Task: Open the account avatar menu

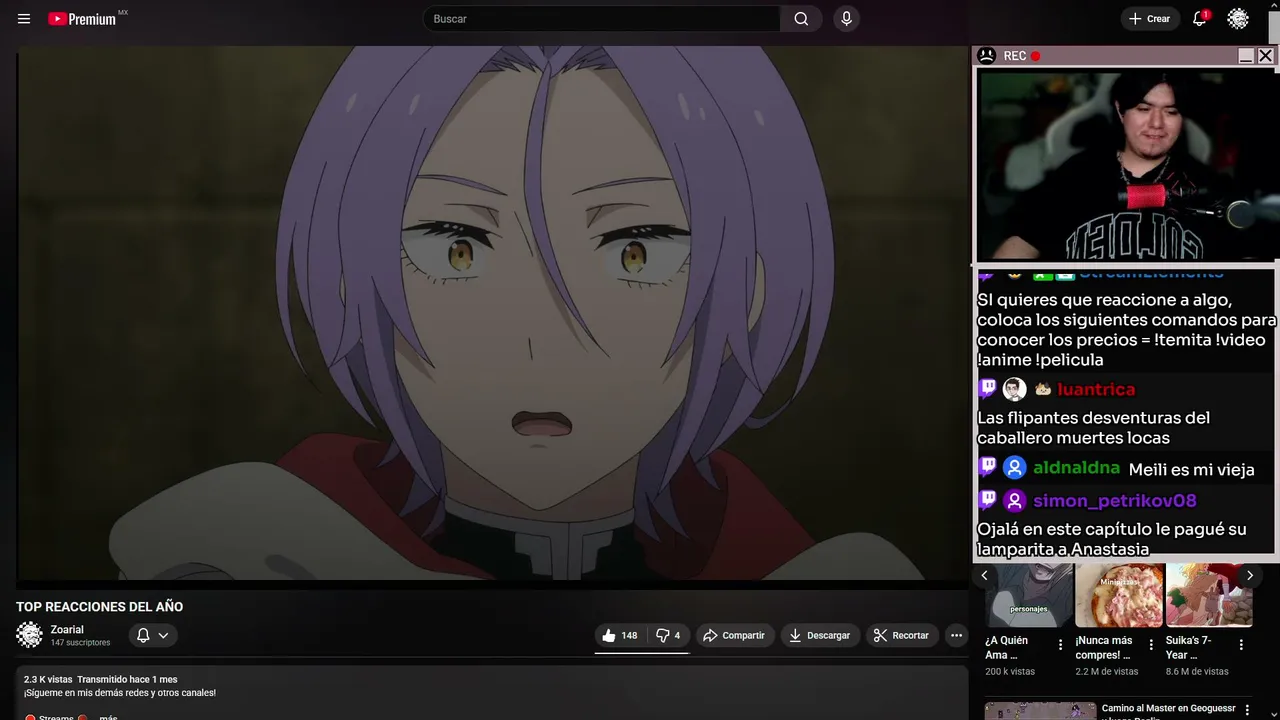Action: pyautogui.click(x=1238, y=19)
